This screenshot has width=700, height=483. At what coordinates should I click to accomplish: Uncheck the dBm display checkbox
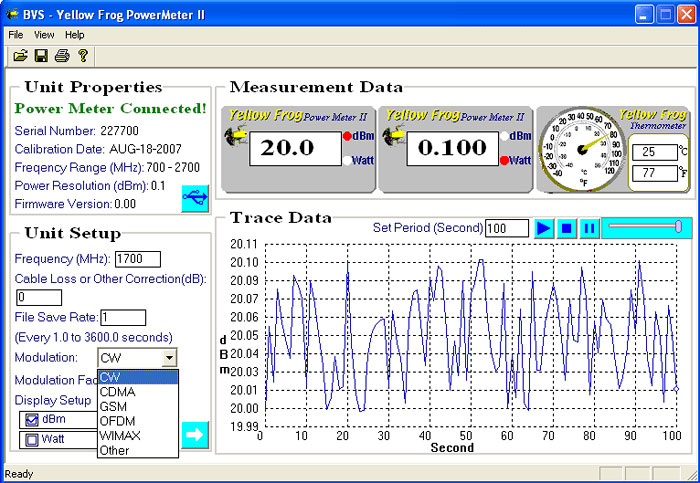point(32,420)
